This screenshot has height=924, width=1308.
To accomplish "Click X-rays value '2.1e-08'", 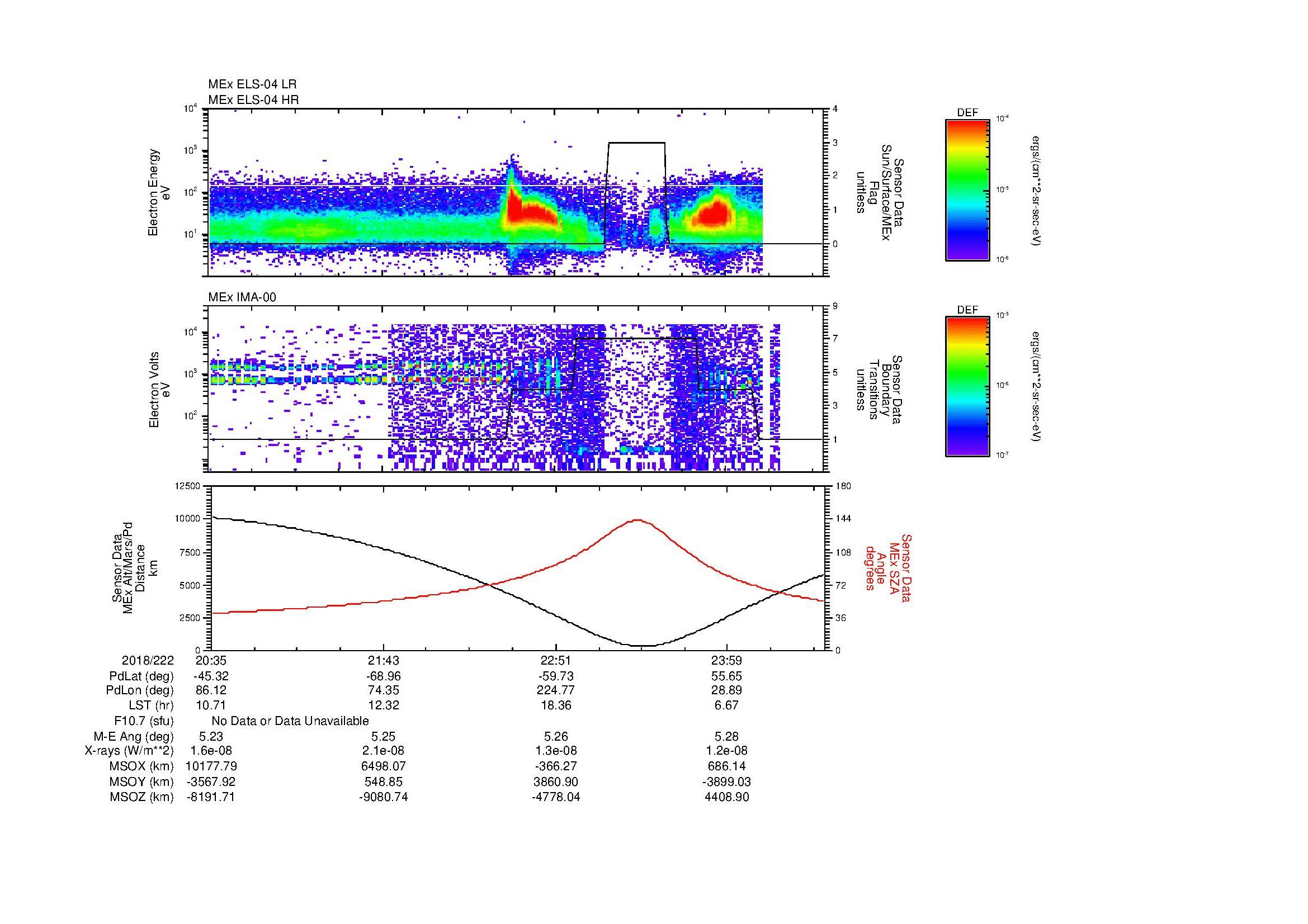I will 384,751.
